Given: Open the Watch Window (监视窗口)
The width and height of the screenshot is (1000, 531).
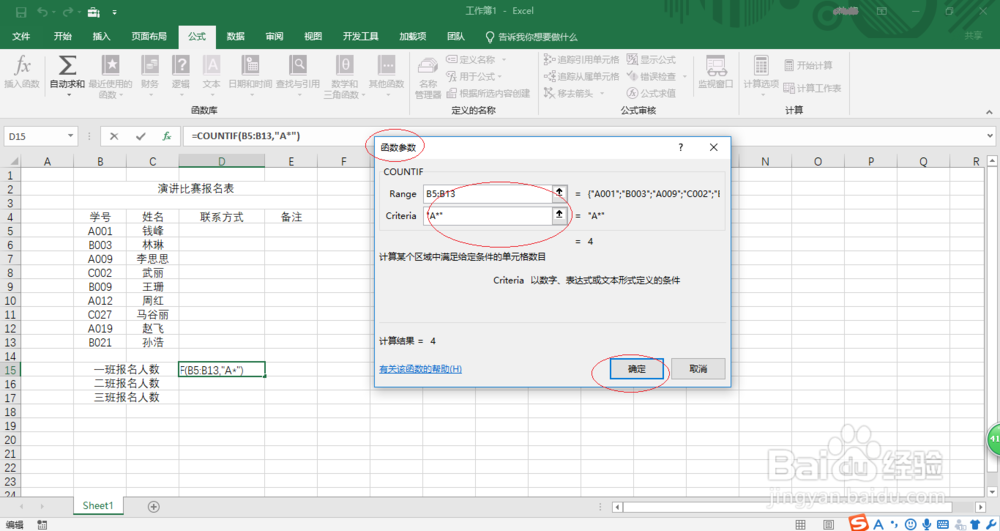Looking at the screenshot, I should click(x=716, y=72).
